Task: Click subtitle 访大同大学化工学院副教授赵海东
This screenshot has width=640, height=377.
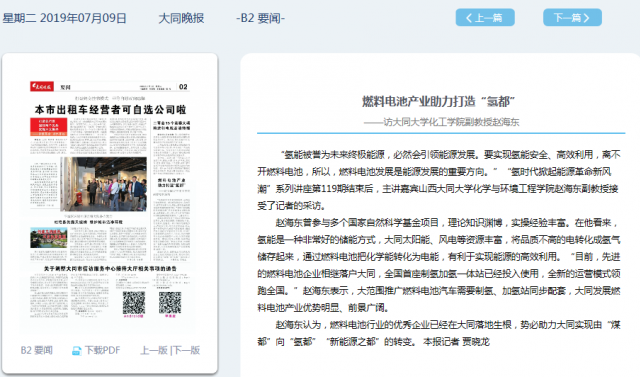Action: pos(441,122)
